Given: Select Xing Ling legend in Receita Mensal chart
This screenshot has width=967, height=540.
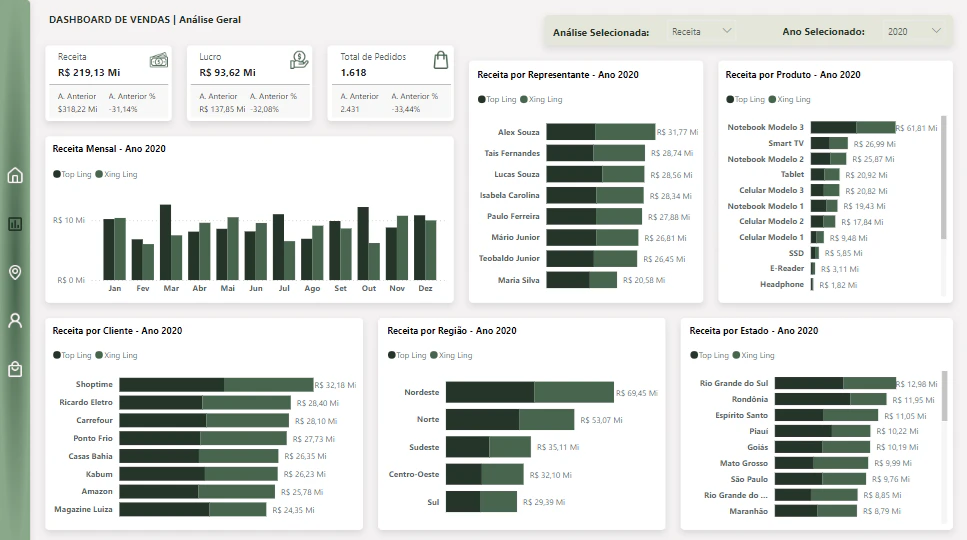Looking at the screenshot, I should tap(117, 174).
